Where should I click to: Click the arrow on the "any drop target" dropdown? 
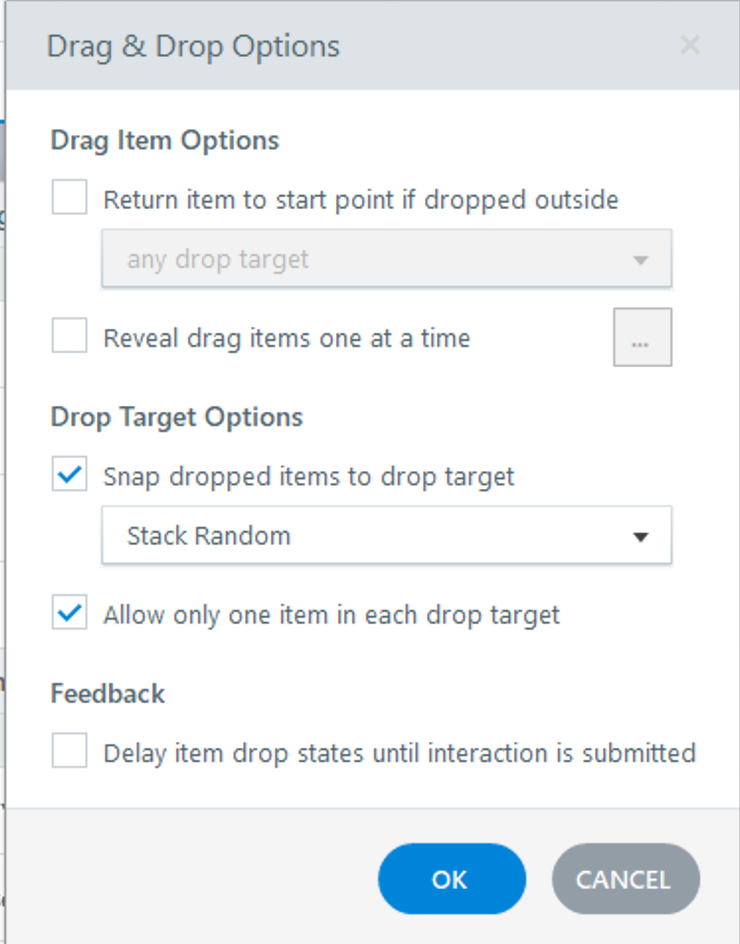coord(640,261)
